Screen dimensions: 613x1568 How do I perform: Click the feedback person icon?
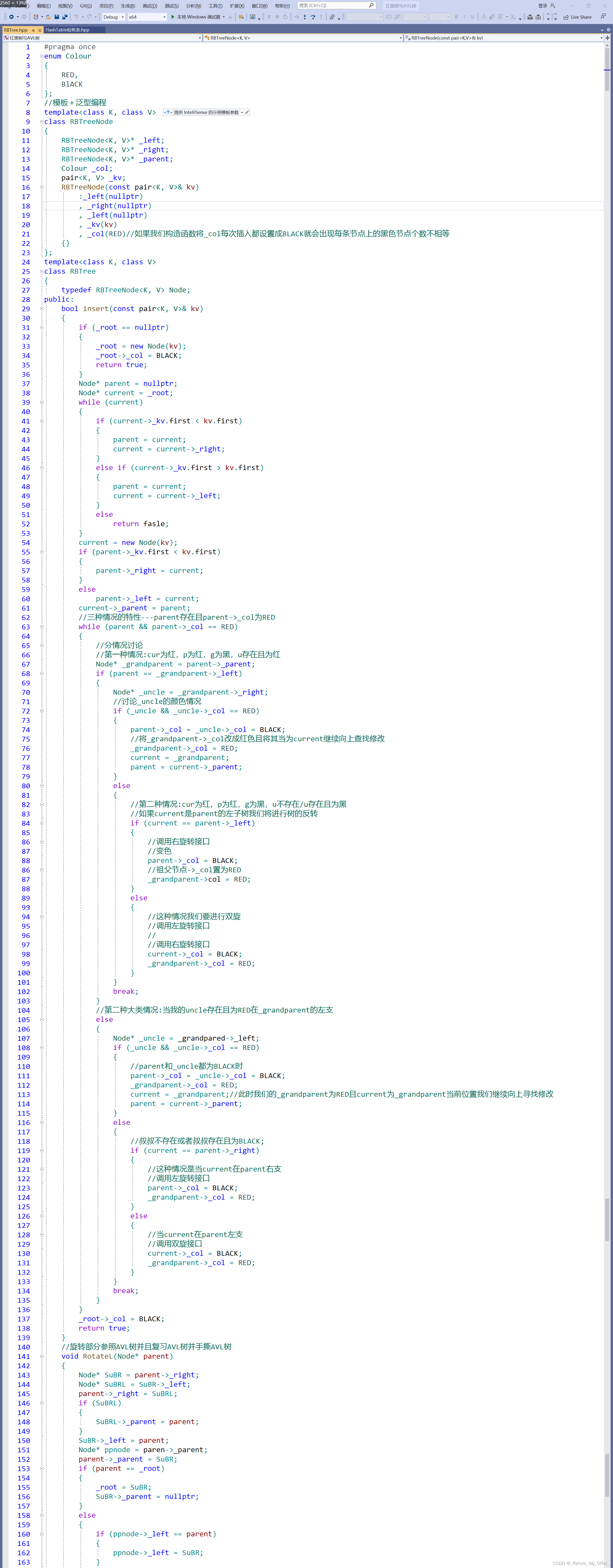click(x=603, y=17)
